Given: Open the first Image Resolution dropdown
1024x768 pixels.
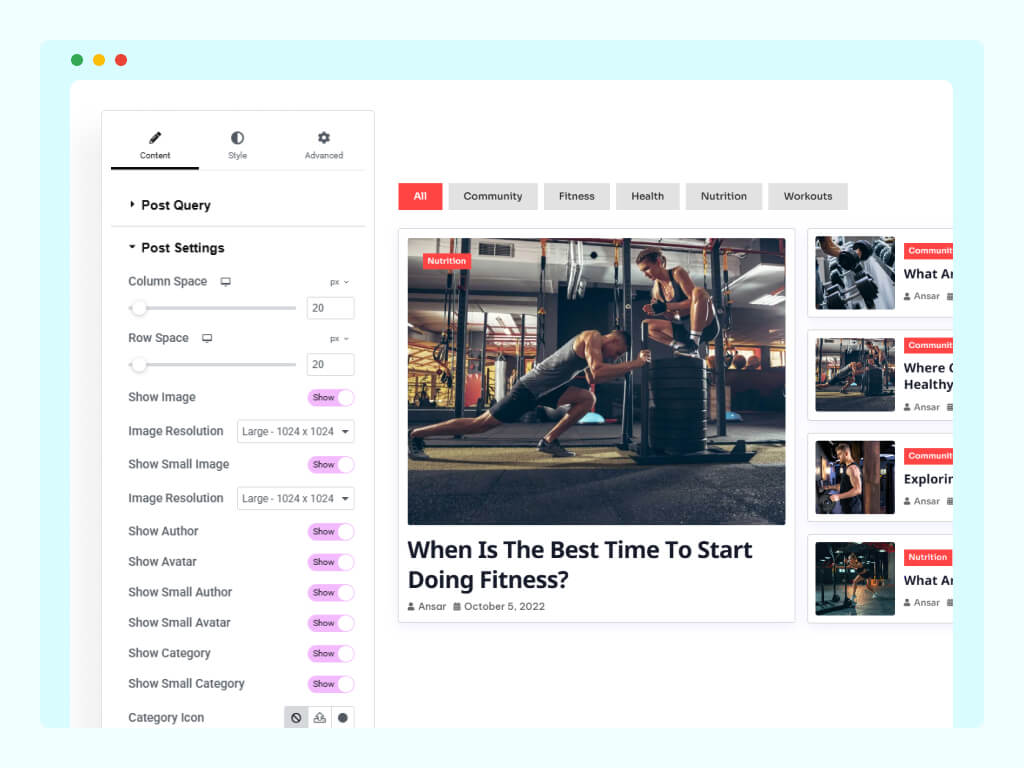Looking at the screenshot, I should (295, 431).
